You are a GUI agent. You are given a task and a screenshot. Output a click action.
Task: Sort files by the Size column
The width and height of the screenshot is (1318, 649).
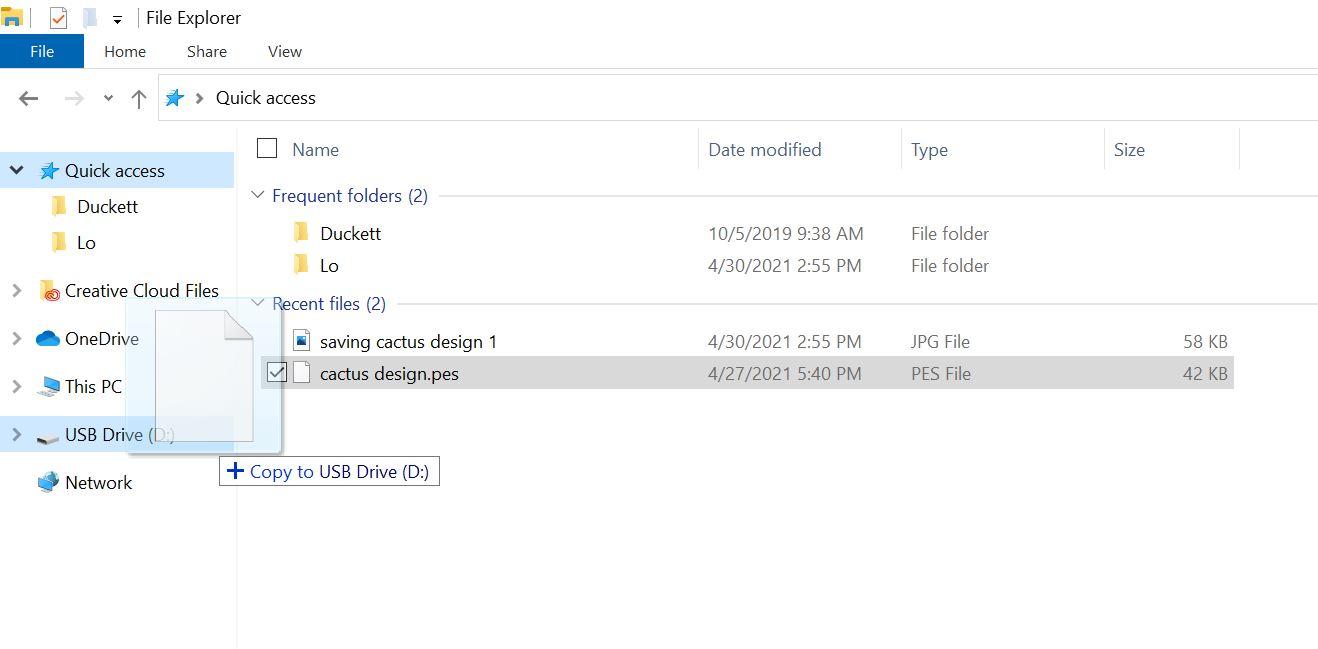point(1129,150)
